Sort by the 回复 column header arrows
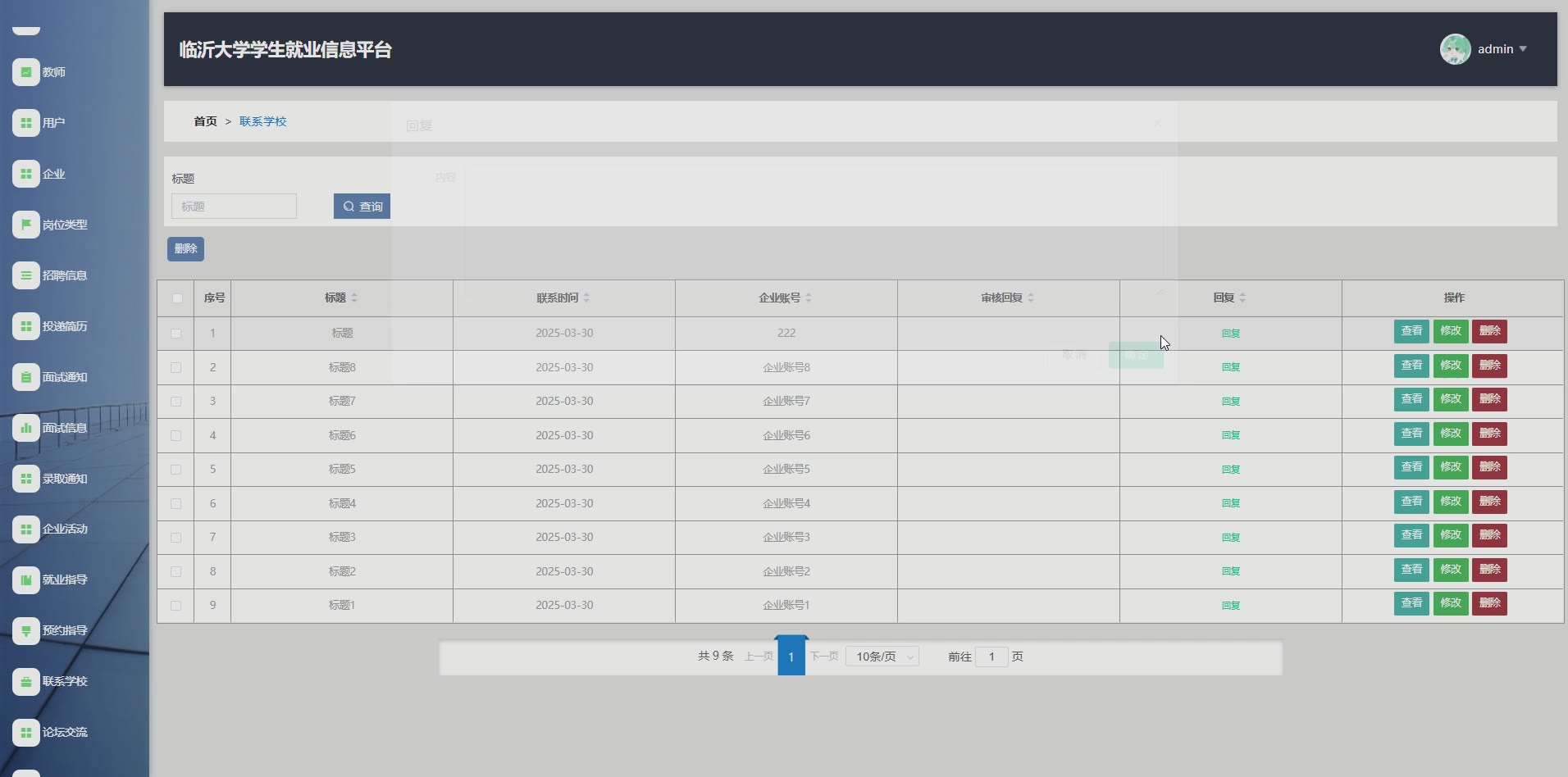Image resolution: width=1568 pixels, height=777 pixels. pos(1242,298)
